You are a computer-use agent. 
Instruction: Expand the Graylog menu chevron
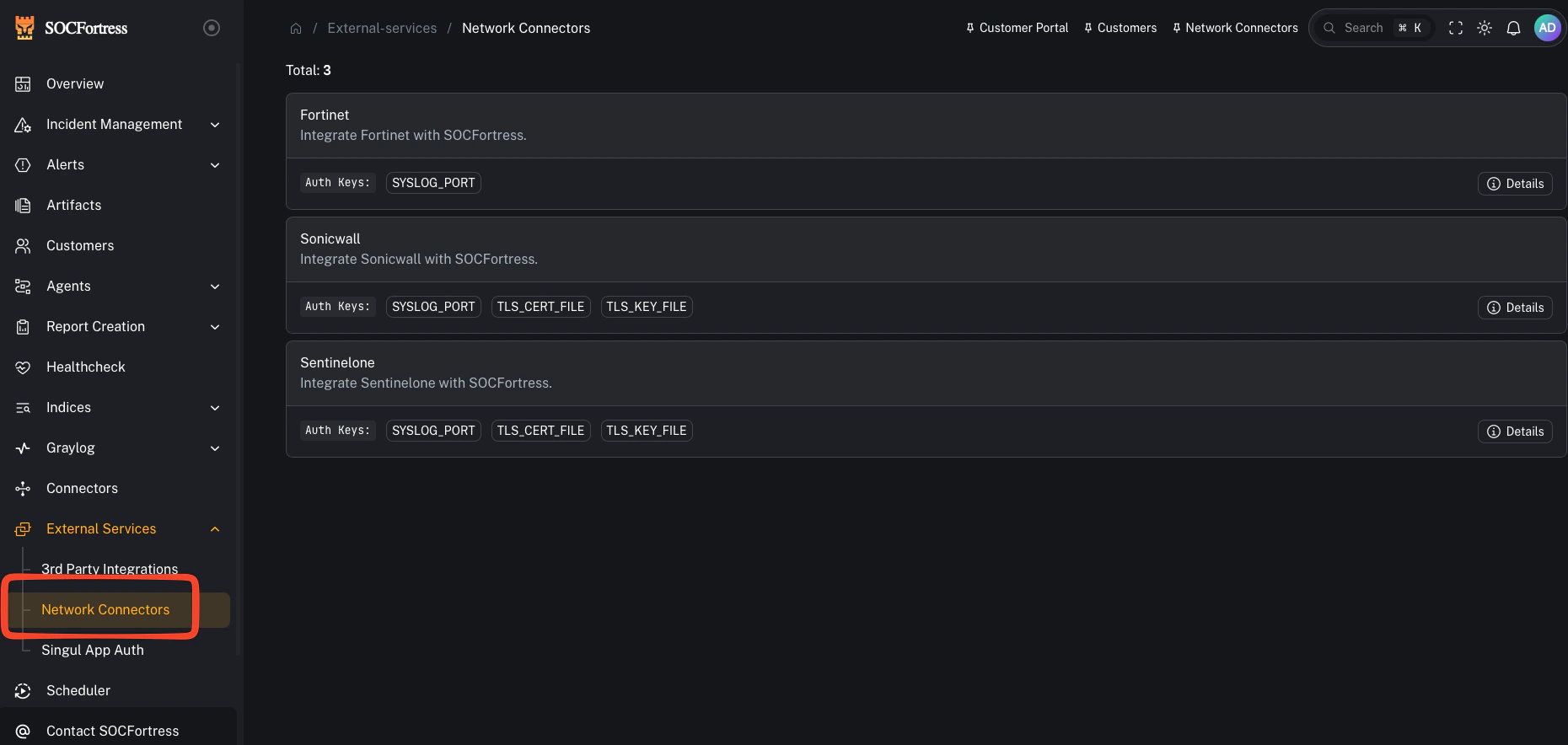pos(215,448)
